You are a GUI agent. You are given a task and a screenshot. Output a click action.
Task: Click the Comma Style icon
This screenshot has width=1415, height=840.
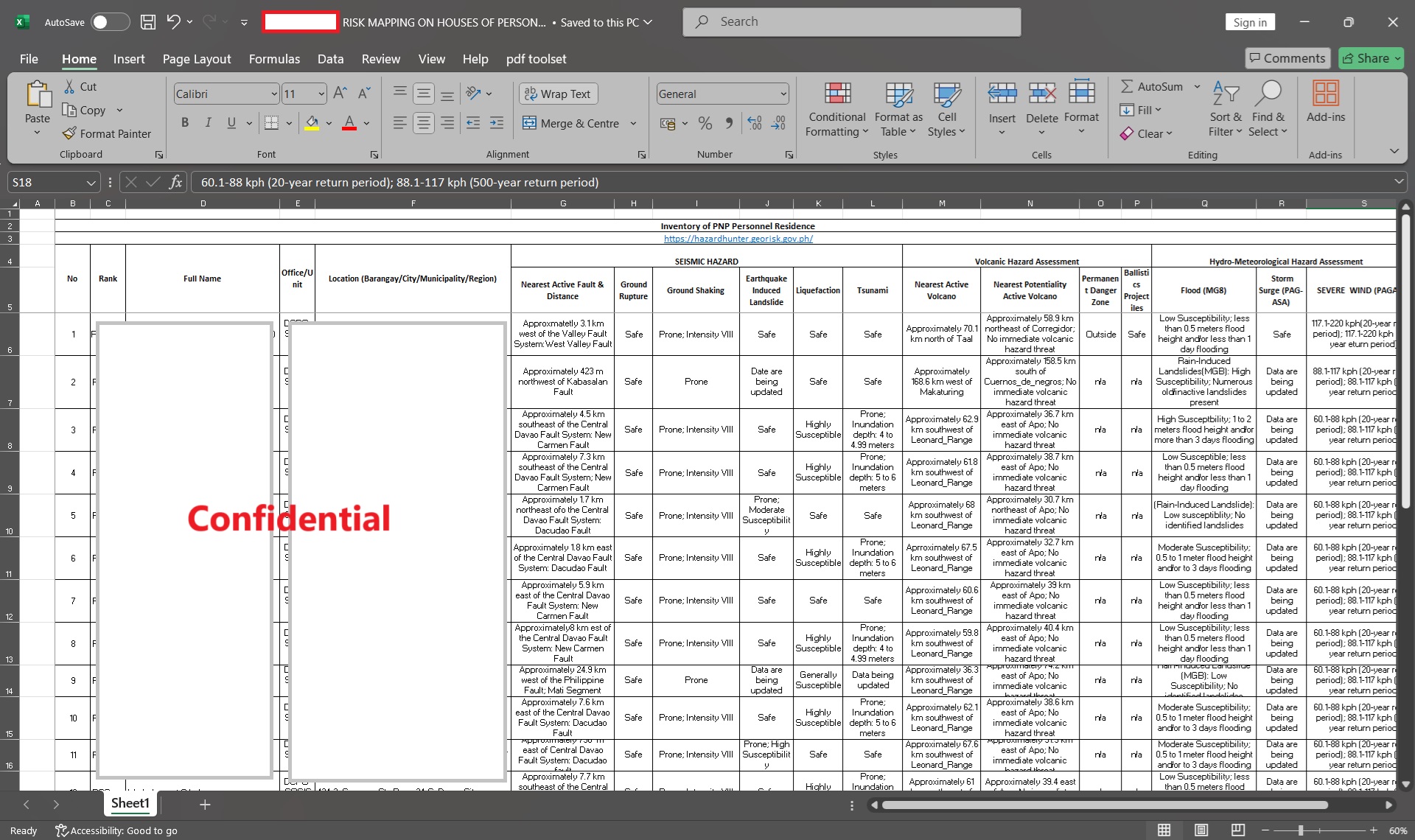[729, 123]
